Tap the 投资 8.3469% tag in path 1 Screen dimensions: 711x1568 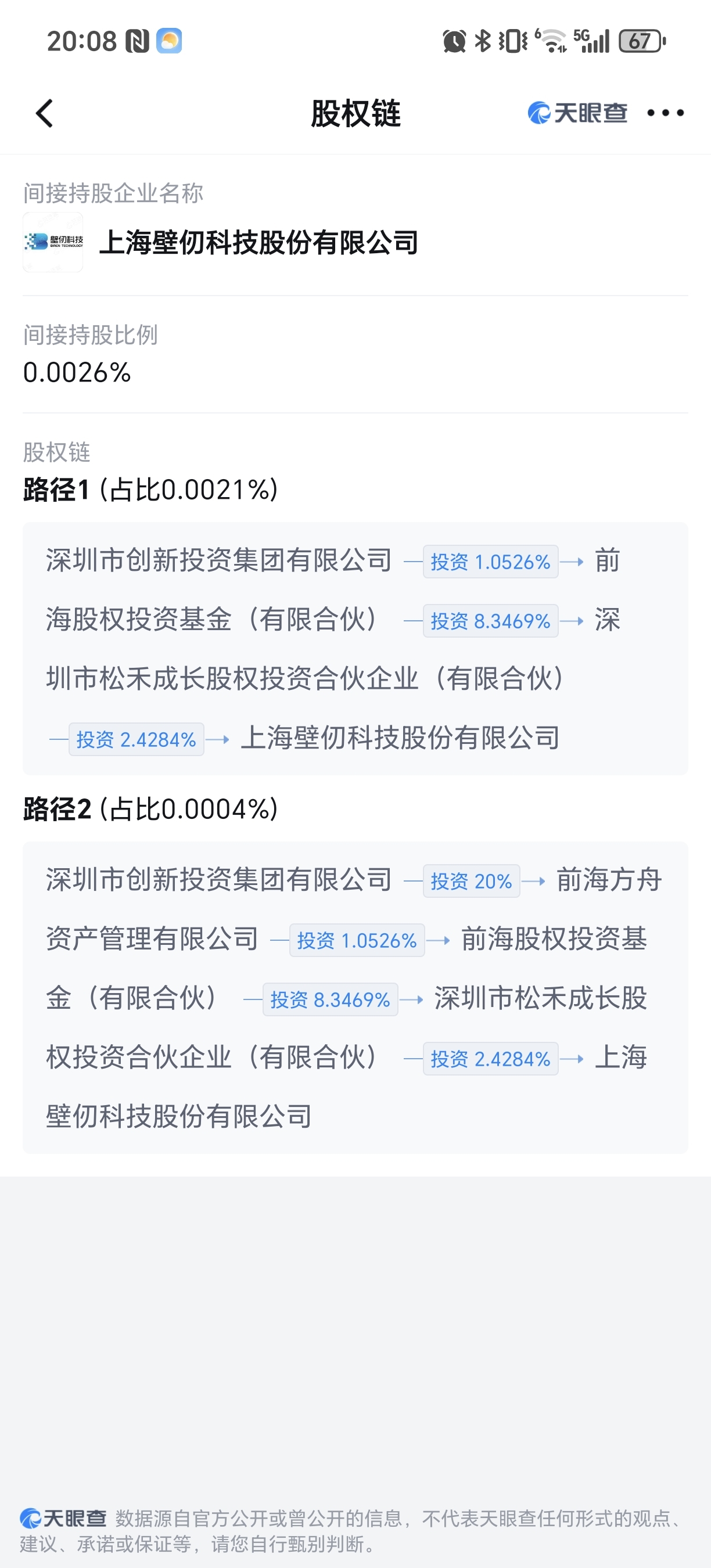point(490,621)
